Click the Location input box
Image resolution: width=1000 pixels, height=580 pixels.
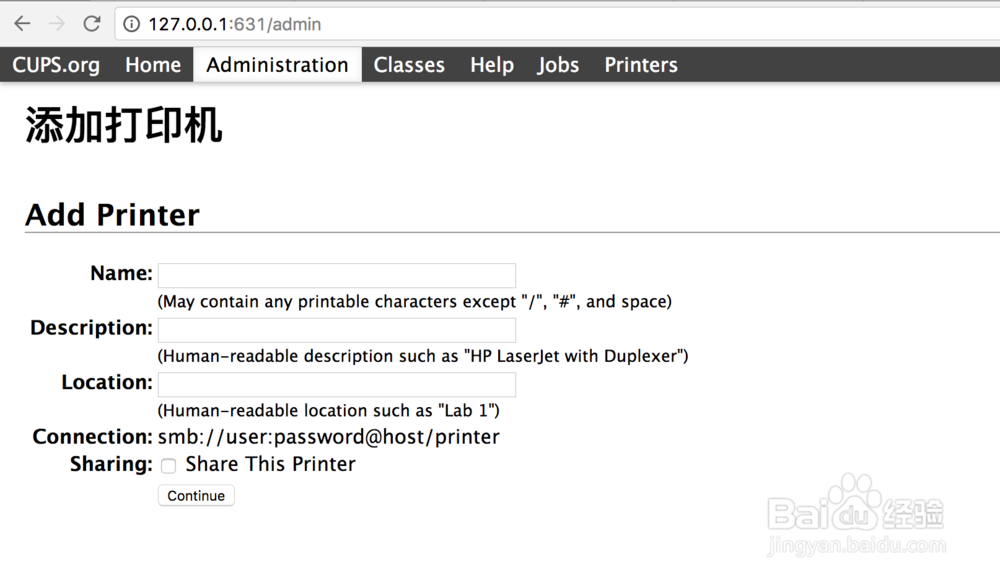coord(337,385)
